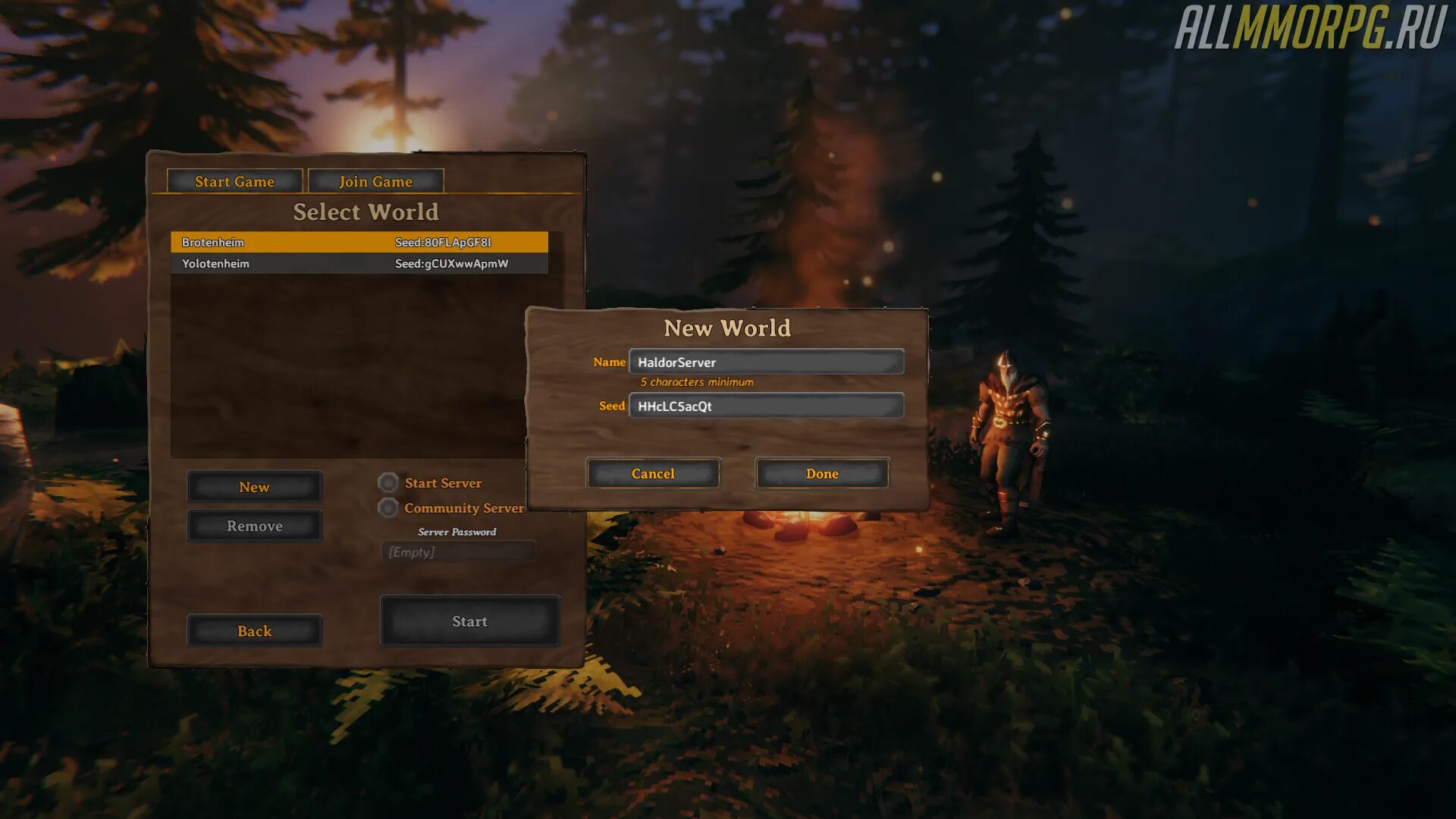Click the Seed input field

coord(765,405)
